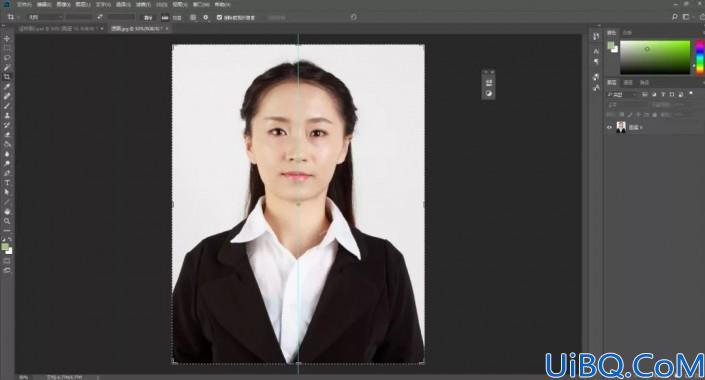This screenshot has height=380, width=705.
Task: Pick a color in the Color panel field
Action: coord(655,57)
